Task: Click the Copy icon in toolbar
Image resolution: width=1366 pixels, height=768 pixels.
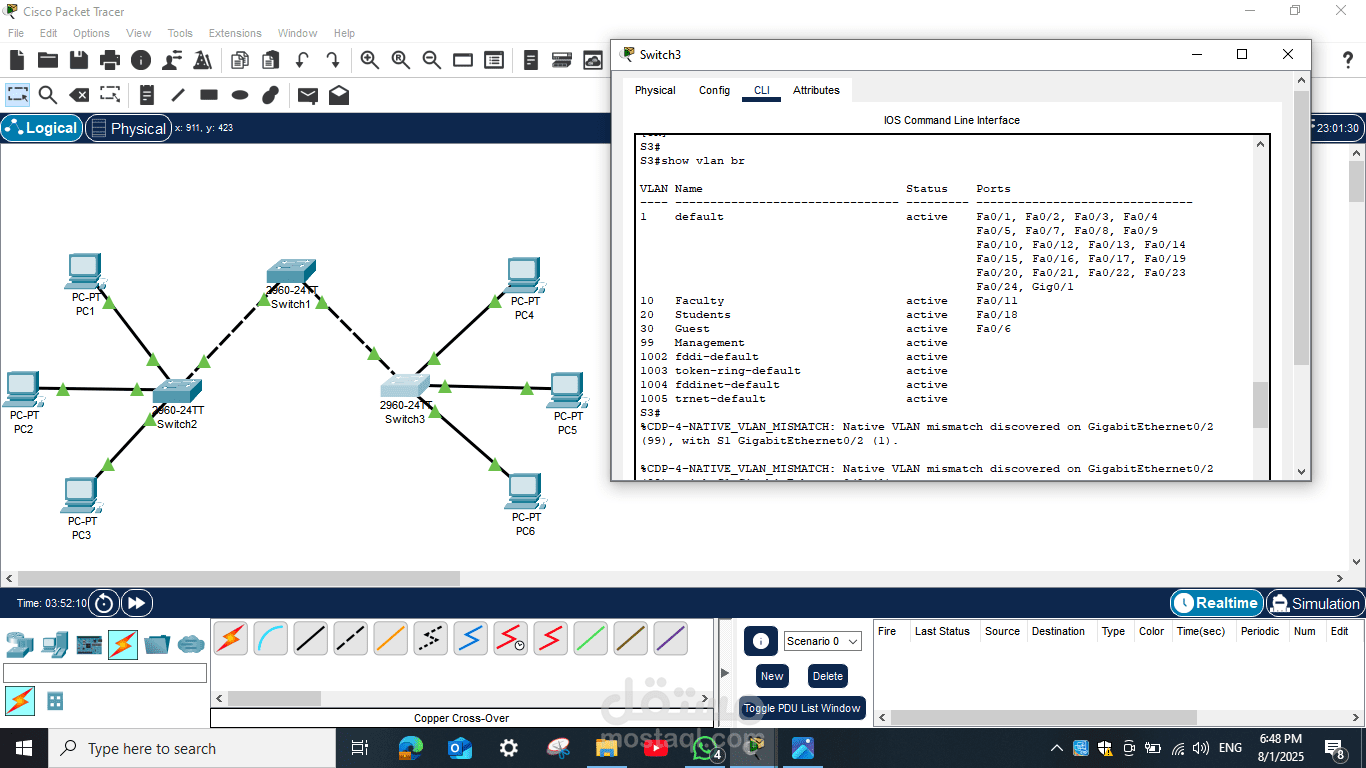Action: [x=240, y=60]
